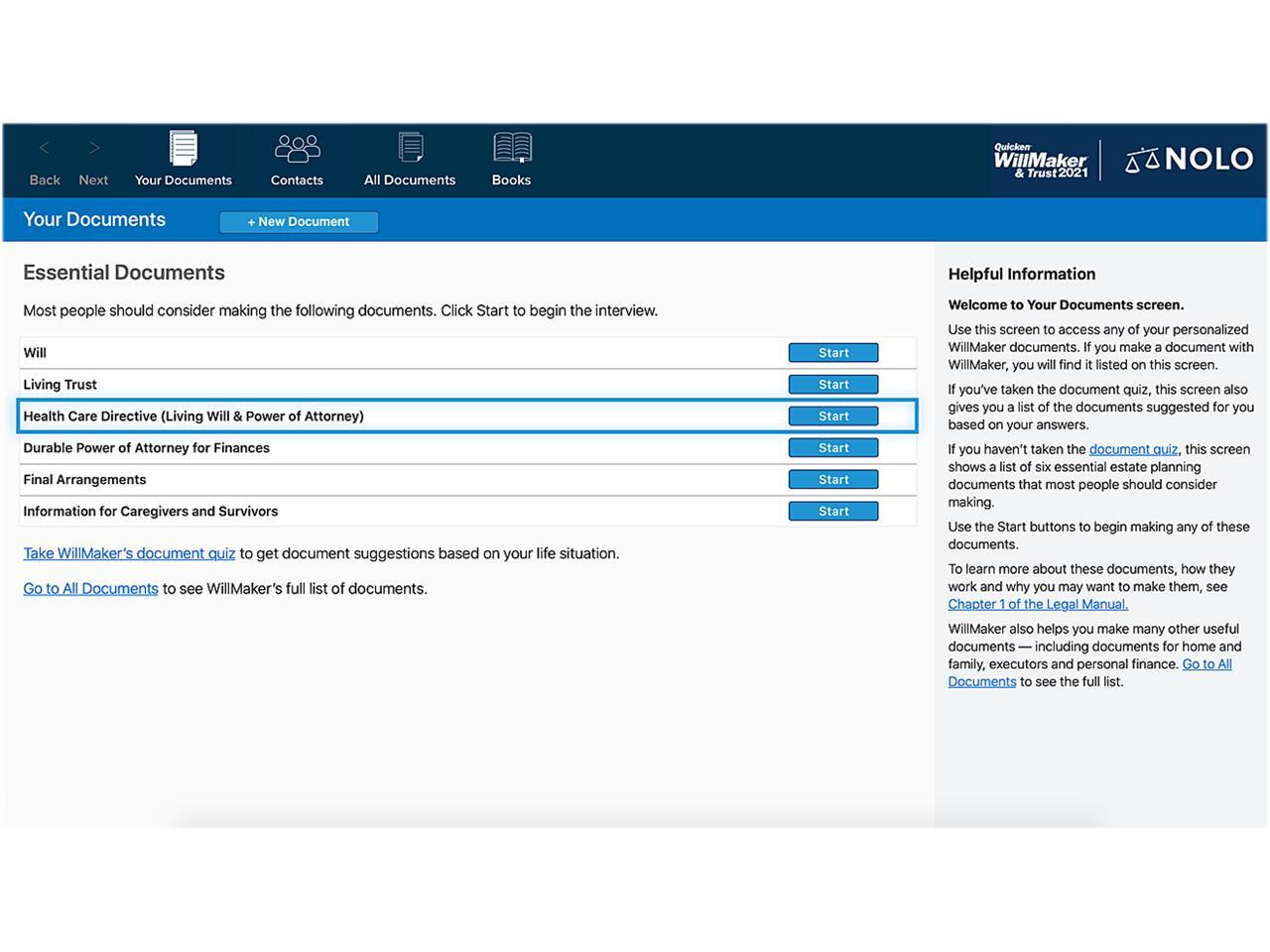1270x952 pixels.
Task: Start the Health Care Directive interview
Action: point(832,416)
